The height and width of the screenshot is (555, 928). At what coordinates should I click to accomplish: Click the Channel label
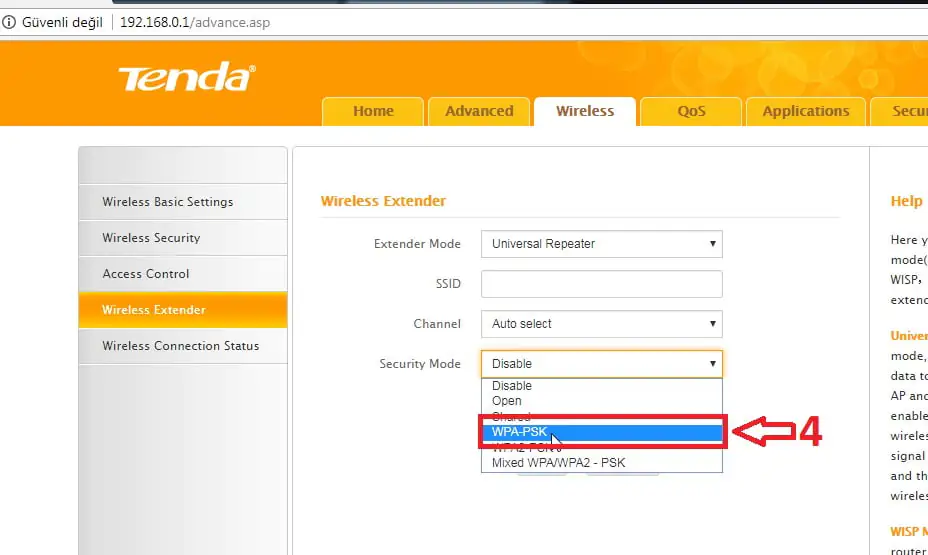[x=437, y=324]
